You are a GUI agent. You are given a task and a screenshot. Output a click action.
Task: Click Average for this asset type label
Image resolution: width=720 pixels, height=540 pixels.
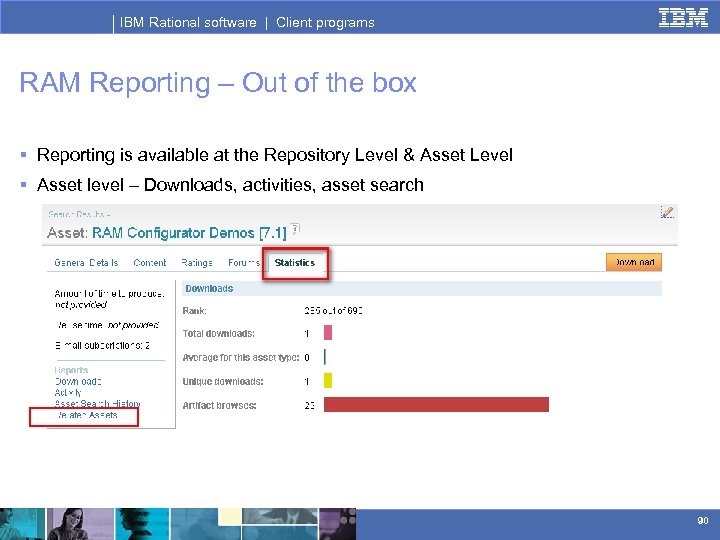point(241,357)
